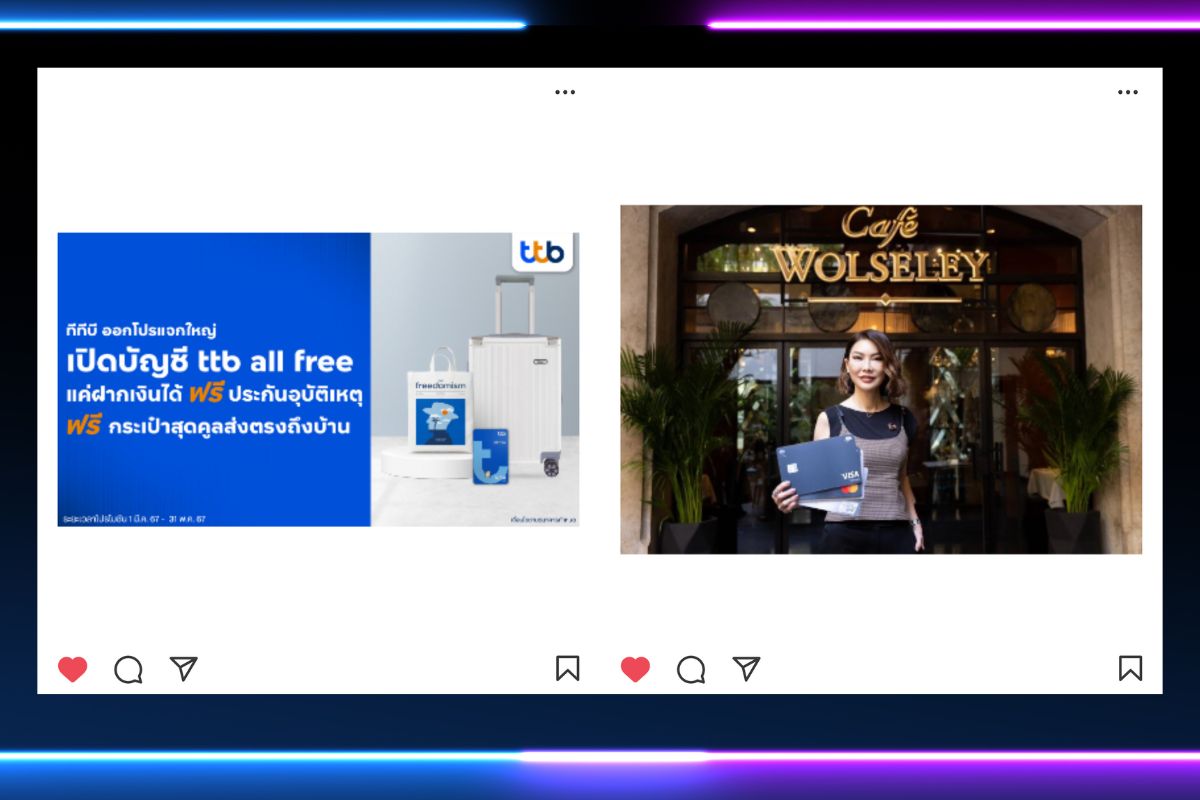Open three-dot menu on ttb post
1200x800 pixels.
tap(565, 92)
